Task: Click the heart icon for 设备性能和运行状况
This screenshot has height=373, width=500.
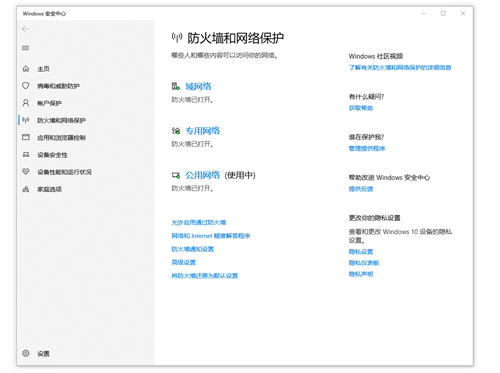Action: tap(26, 172)
